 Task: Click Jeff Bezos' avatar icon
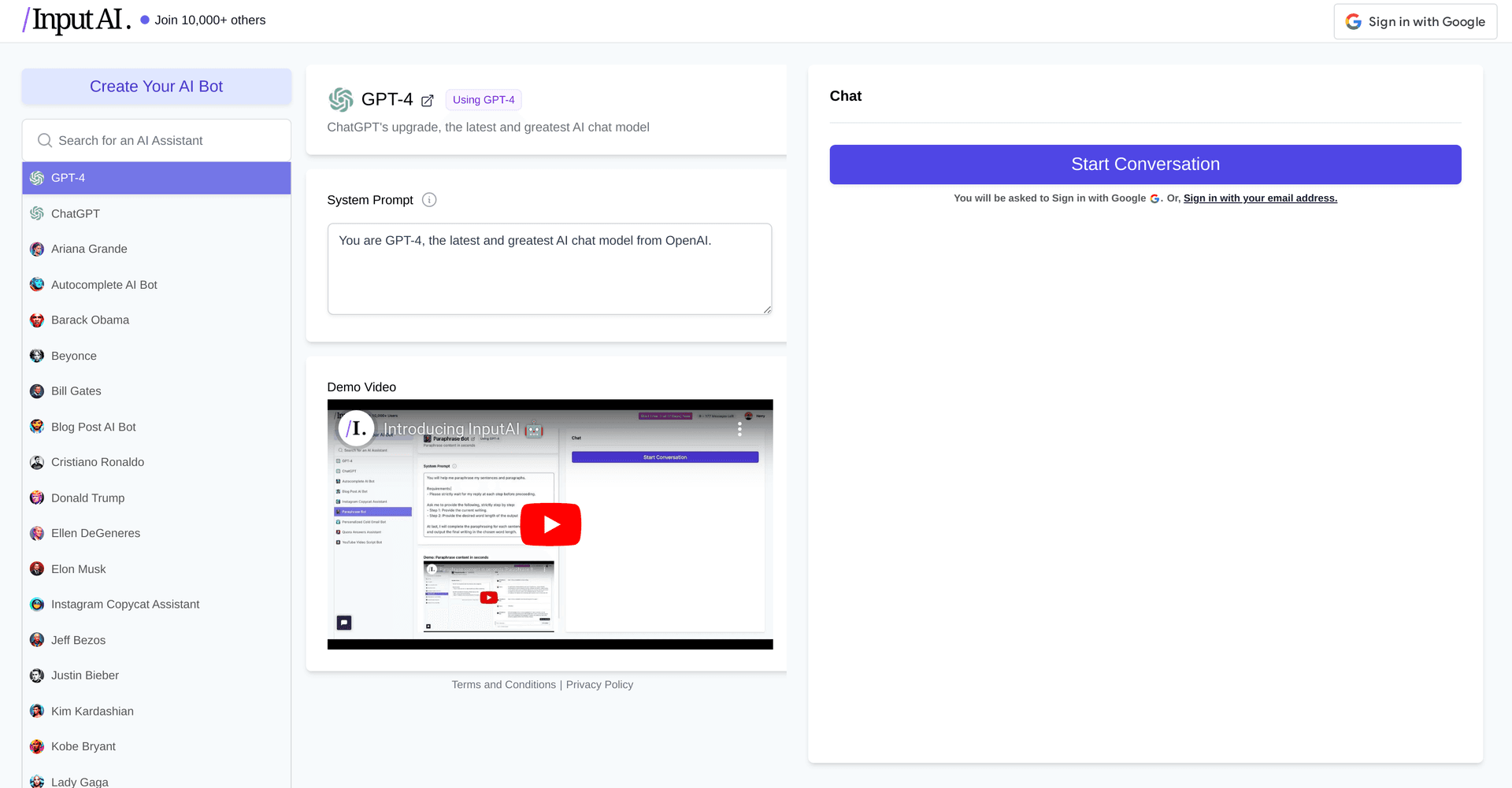37,640
